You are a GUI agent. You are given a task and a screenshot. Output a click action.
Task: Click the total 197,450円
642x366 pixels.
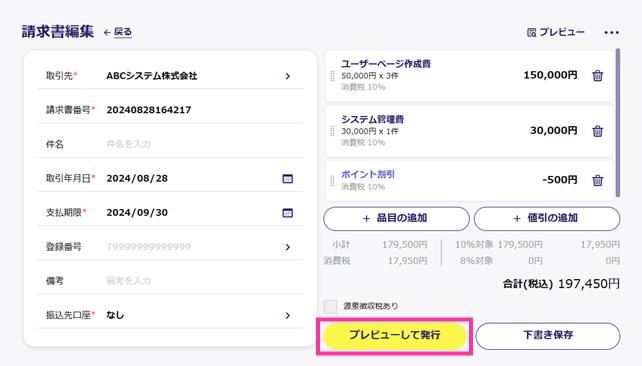589,284
